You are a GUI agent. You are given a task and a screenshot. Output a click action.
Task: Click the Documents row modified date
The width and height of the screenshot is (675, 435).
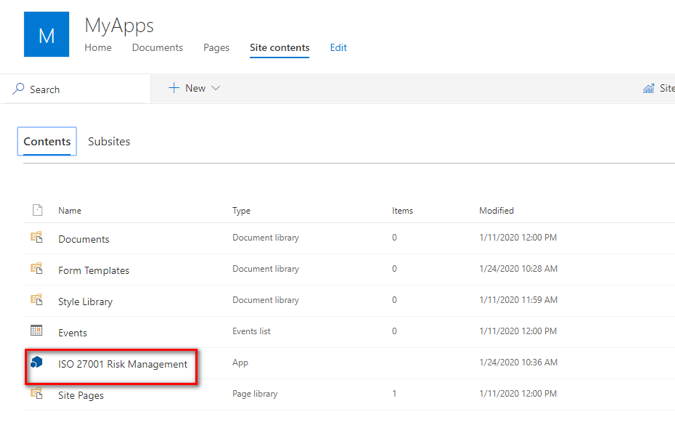(x=518, y=237)
